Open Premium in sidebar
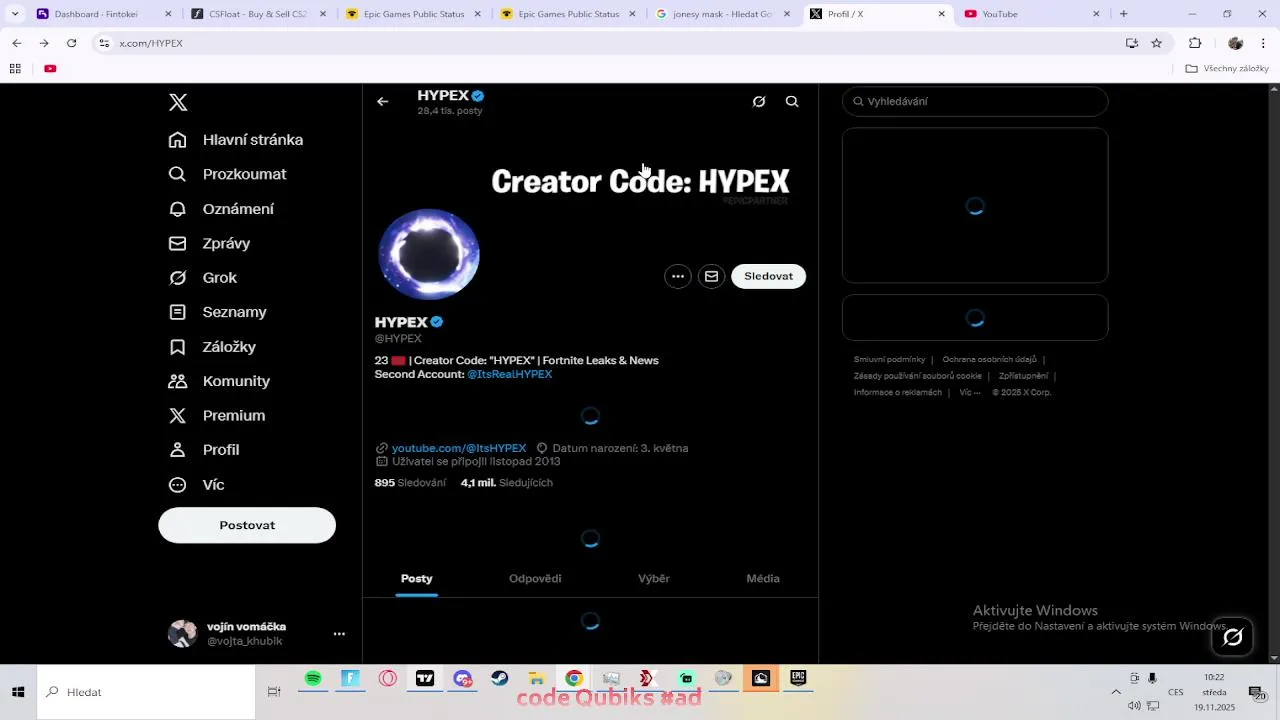Viewport: 1280px width, 720px height. tap(217, 415)
